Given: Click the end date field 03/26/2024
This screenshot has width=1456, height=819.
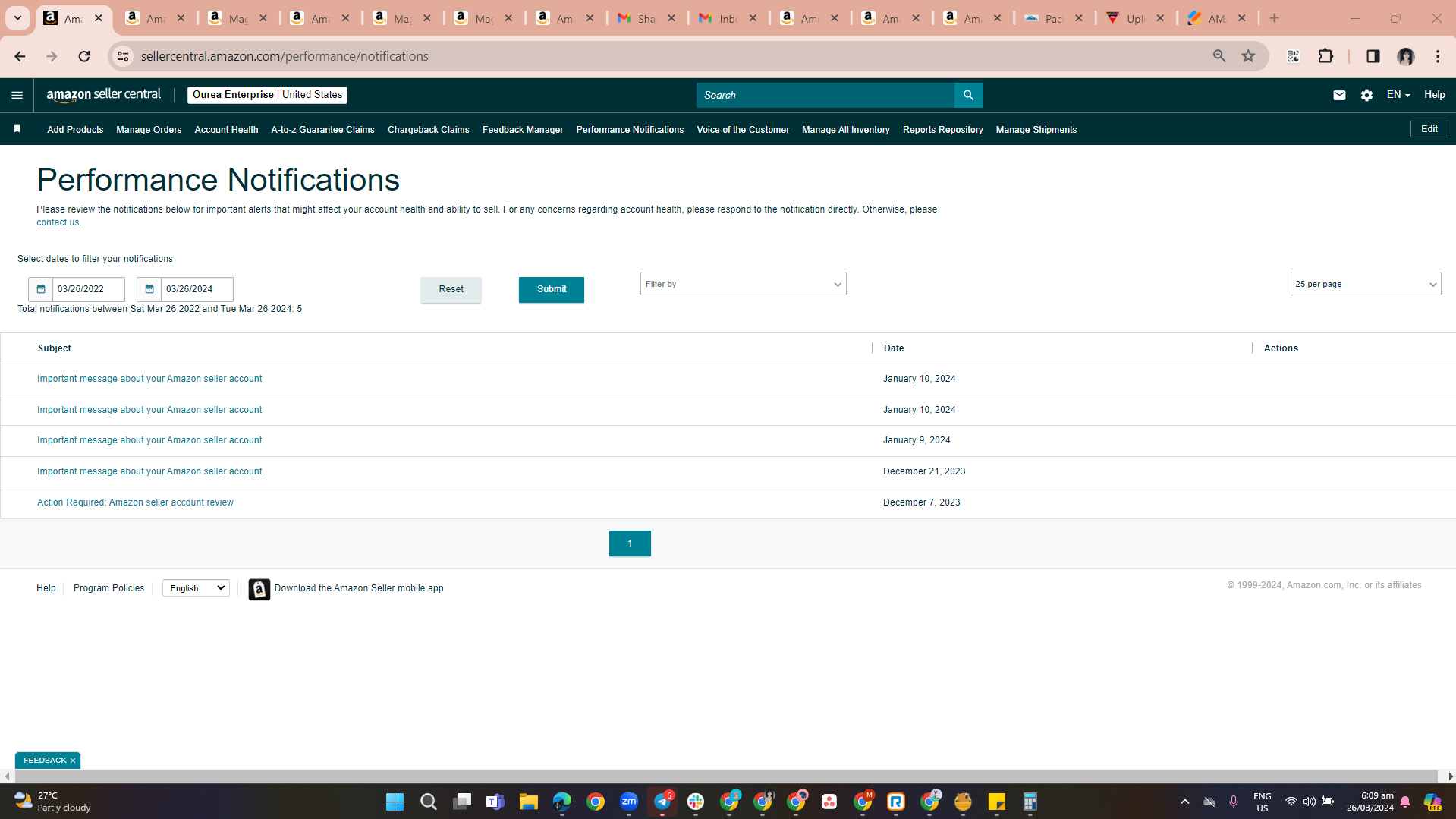Looking at the screenshot, I should tap(197, 289).
